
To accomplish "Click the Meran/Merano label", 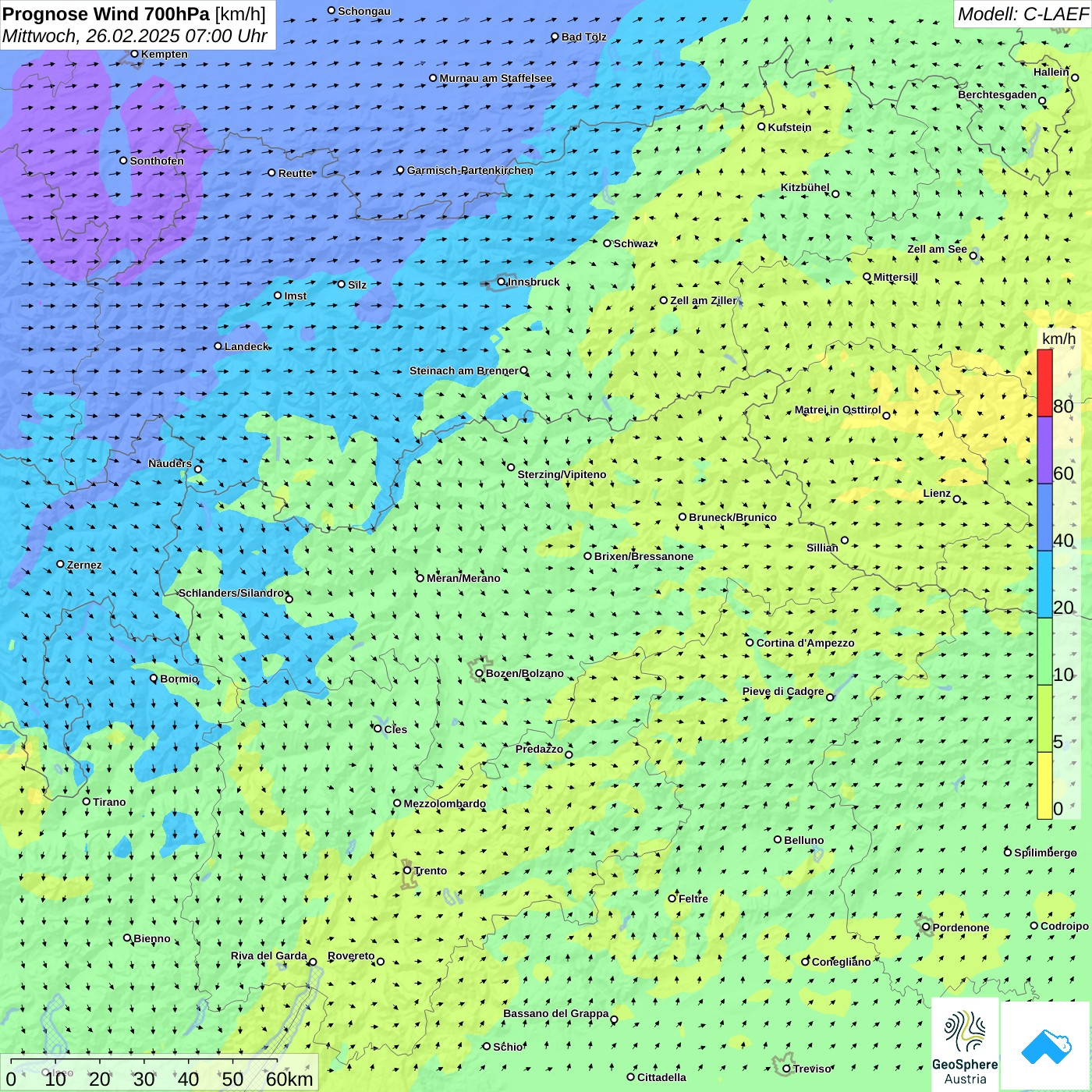I will click(x=463, y=578).
